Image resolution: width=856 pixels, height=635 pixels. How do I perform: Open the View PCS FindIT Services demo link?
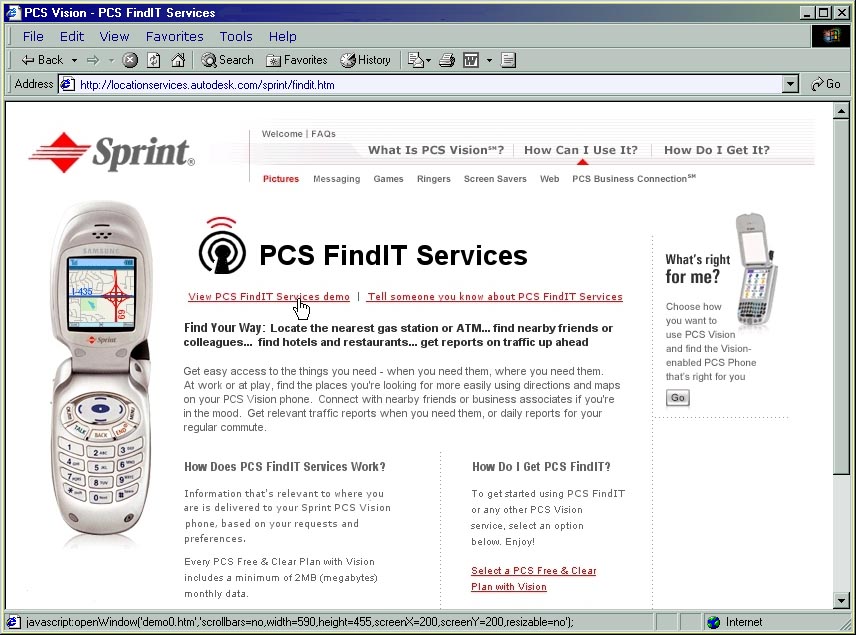[x=269, y=296]
